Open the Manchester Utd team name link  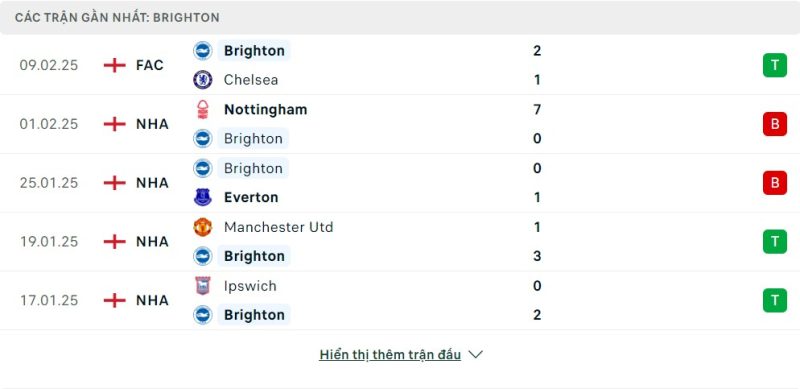click(x=279, y=227)
